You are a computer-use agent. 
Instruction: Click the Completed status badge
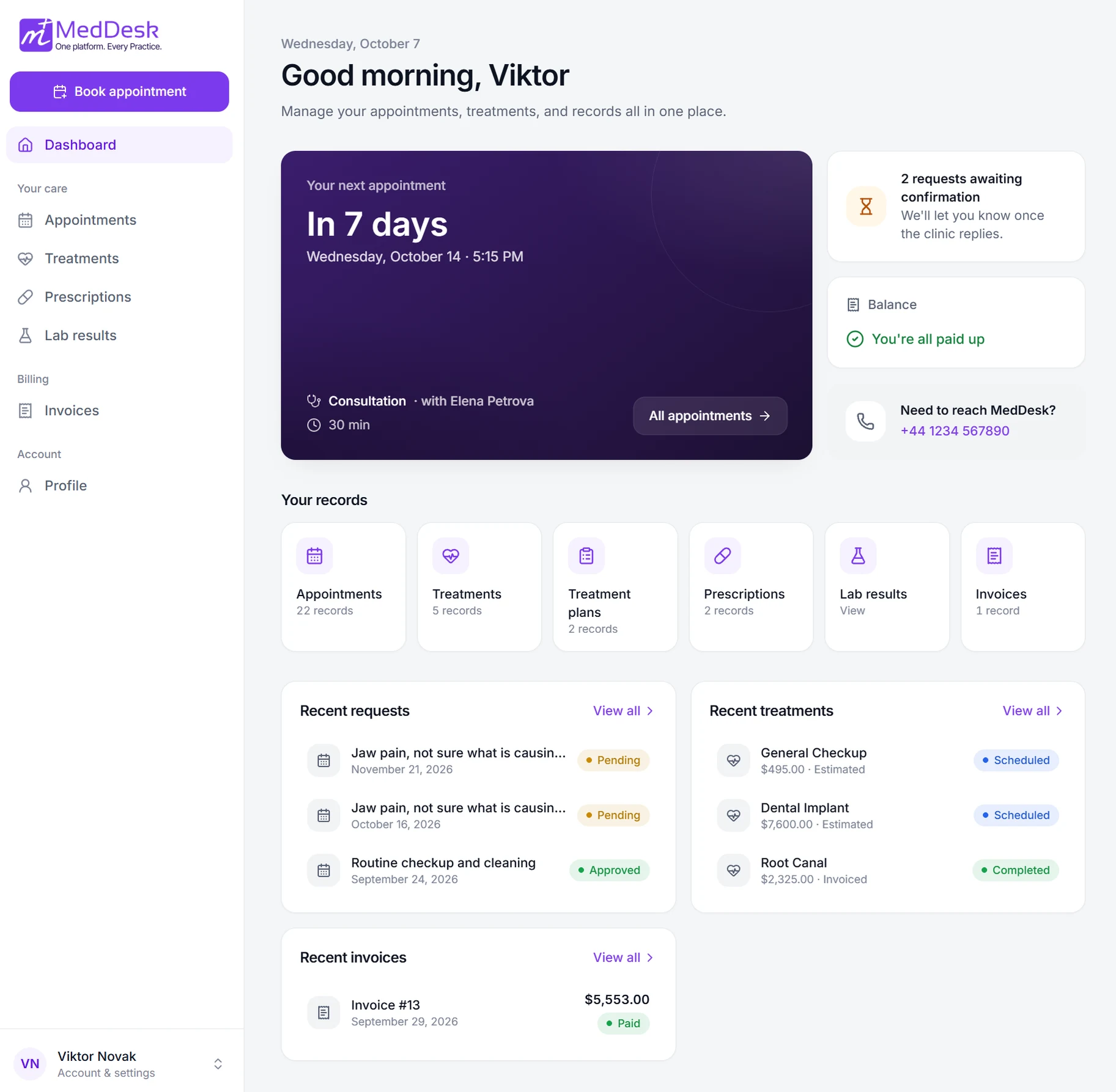pyautogui.click(x=1016, y=871)
